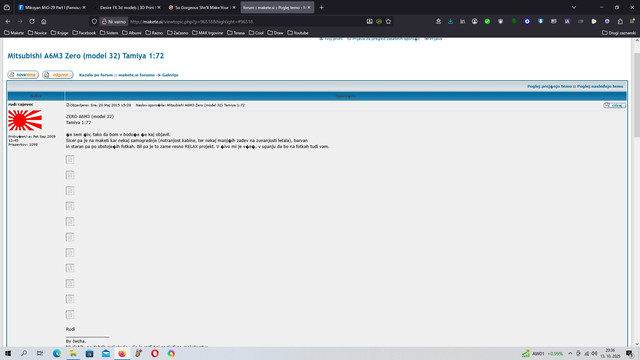Open Windows taskbar search
This screenshot has height=360, width=640.
tap(24, 353)
